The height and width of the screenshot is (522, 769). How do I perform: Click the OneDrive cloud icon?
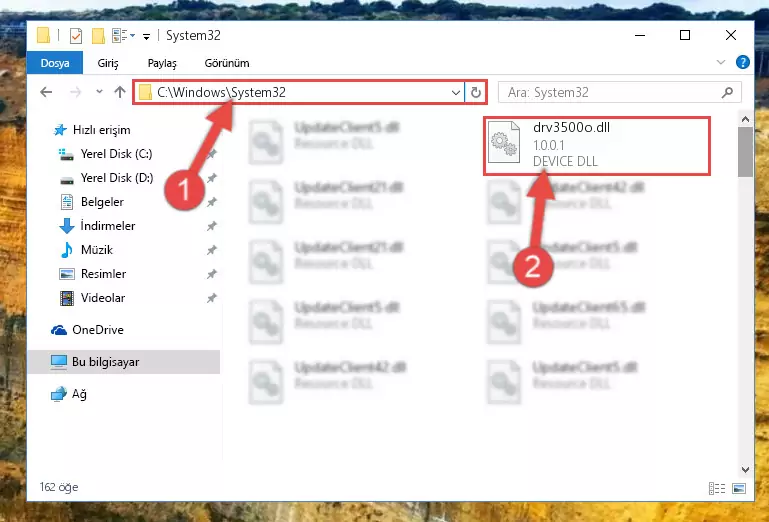[x=59, y=330]
